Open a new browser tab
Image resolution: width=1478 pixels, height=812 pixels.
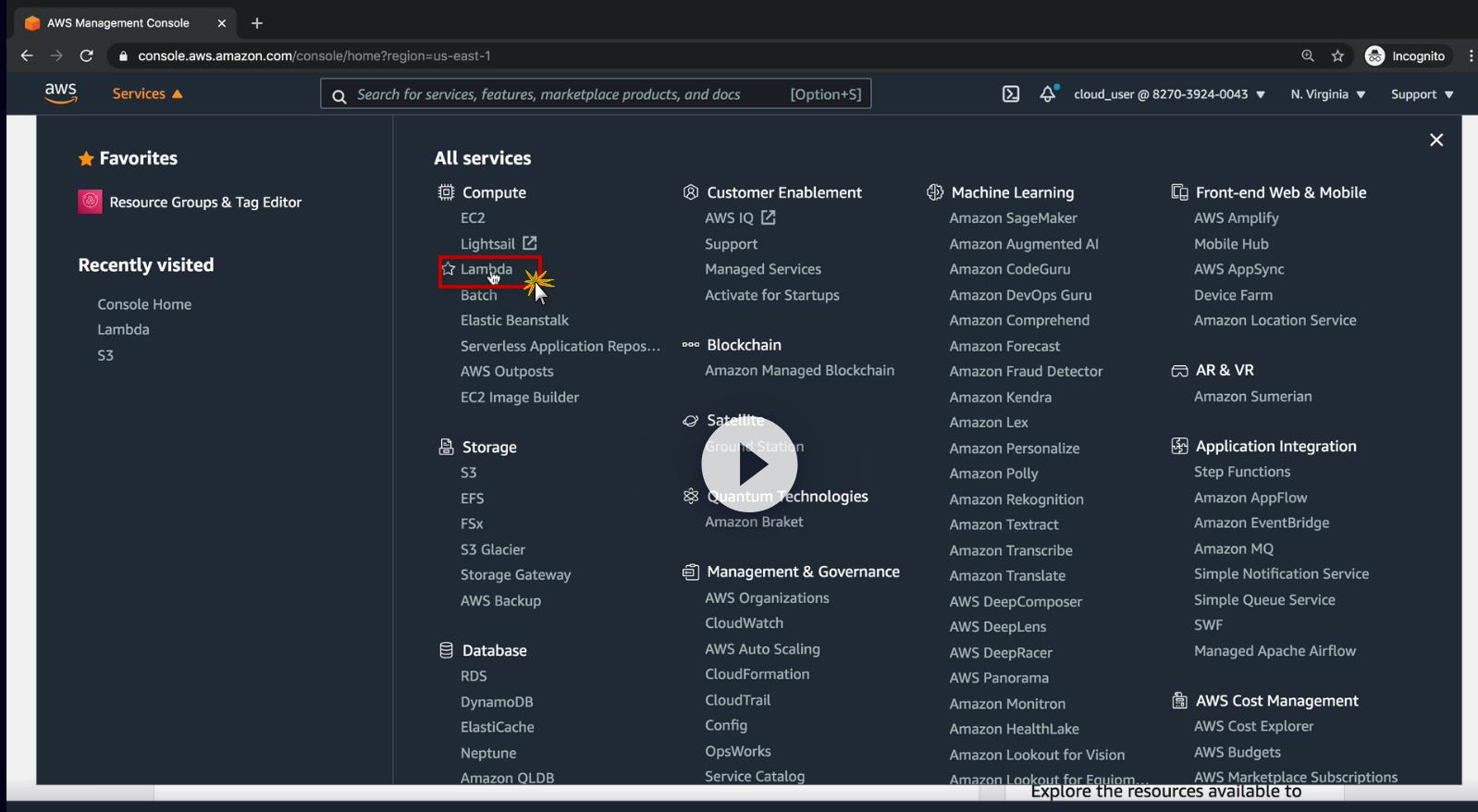(x=257, y=23)
